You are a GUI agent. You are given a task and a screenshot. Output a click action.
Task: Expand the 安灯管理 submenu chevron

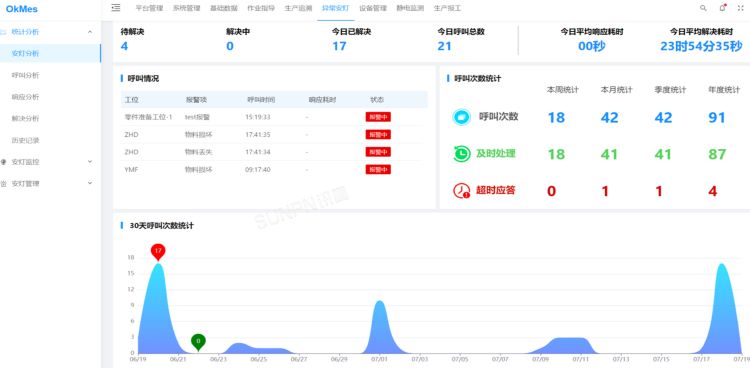[x=90, y=183]
